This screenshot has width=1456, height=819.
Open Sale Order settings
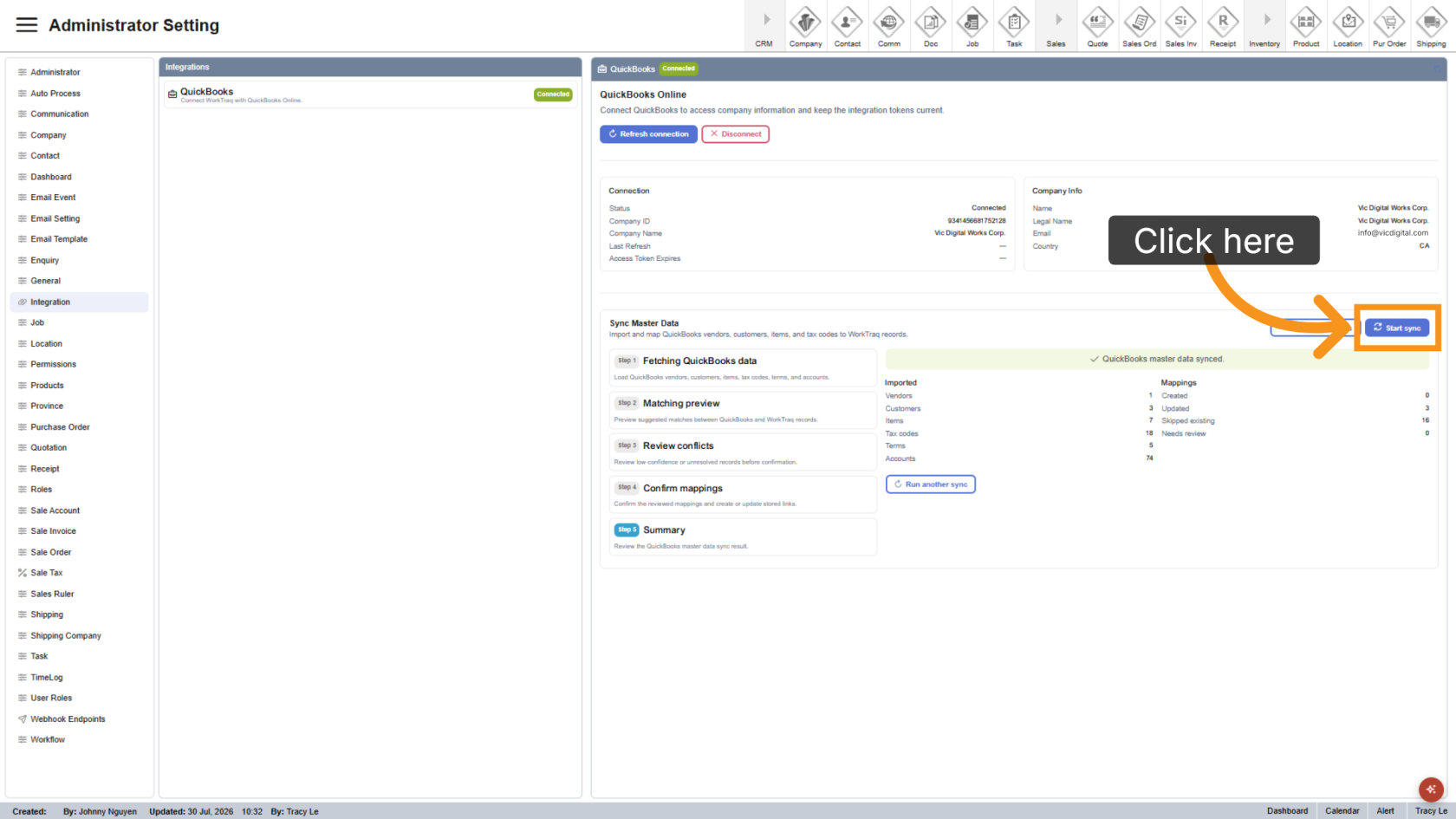point(79,552)
